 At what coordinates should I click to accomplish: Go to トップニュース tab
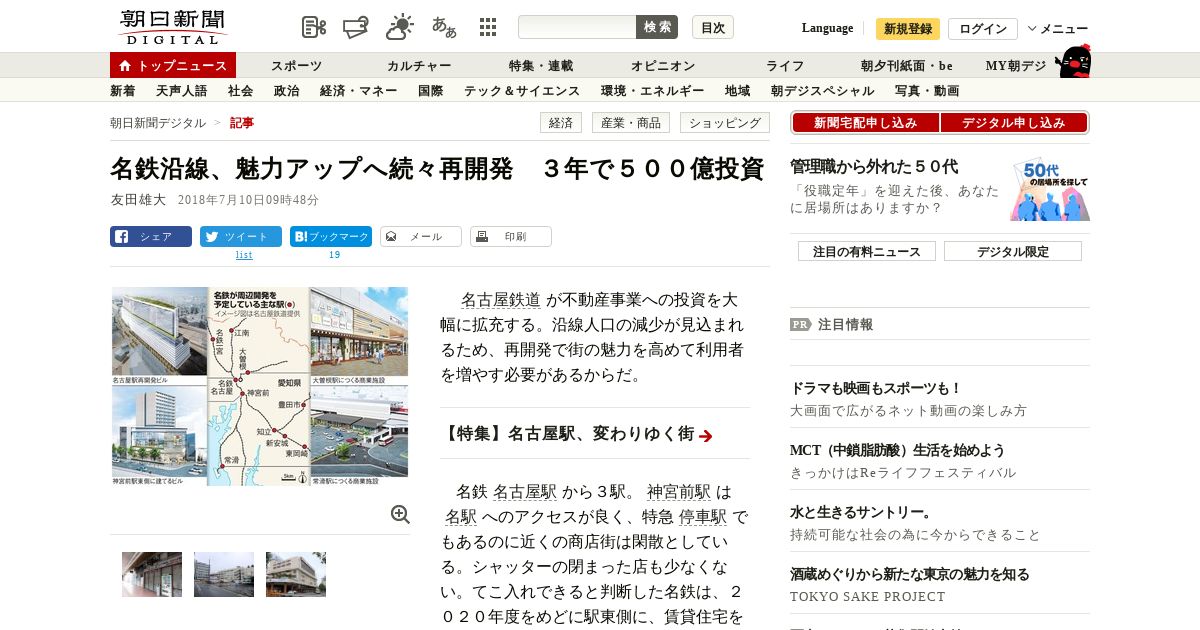[173, 65]
